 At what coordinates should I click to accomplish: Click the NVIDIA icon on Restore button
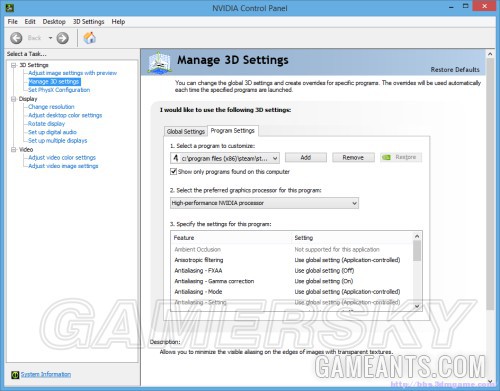point(386,157)
